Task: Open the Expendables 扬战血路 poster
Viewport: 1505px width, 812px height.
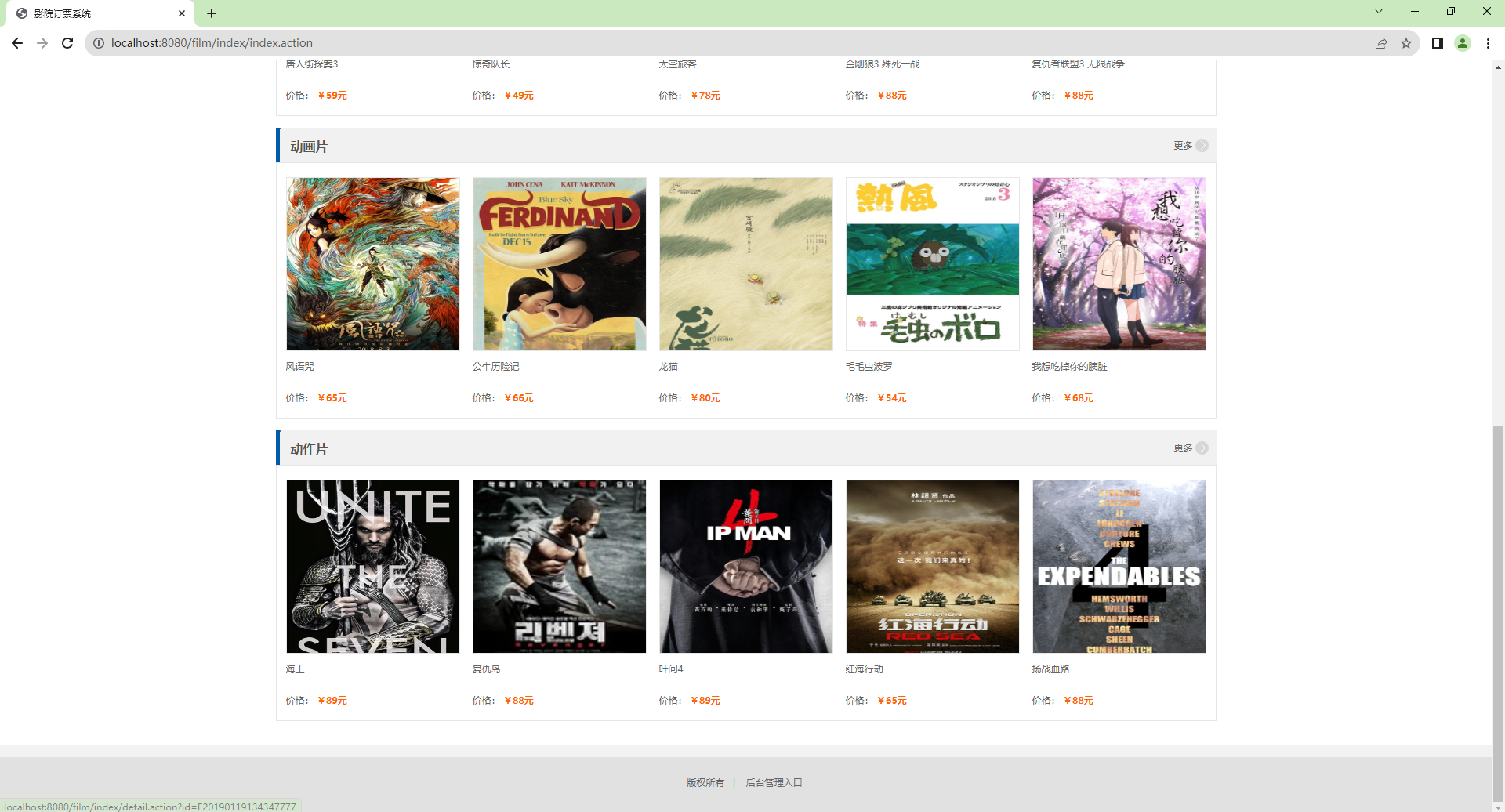Action: tap(1119, 567)
